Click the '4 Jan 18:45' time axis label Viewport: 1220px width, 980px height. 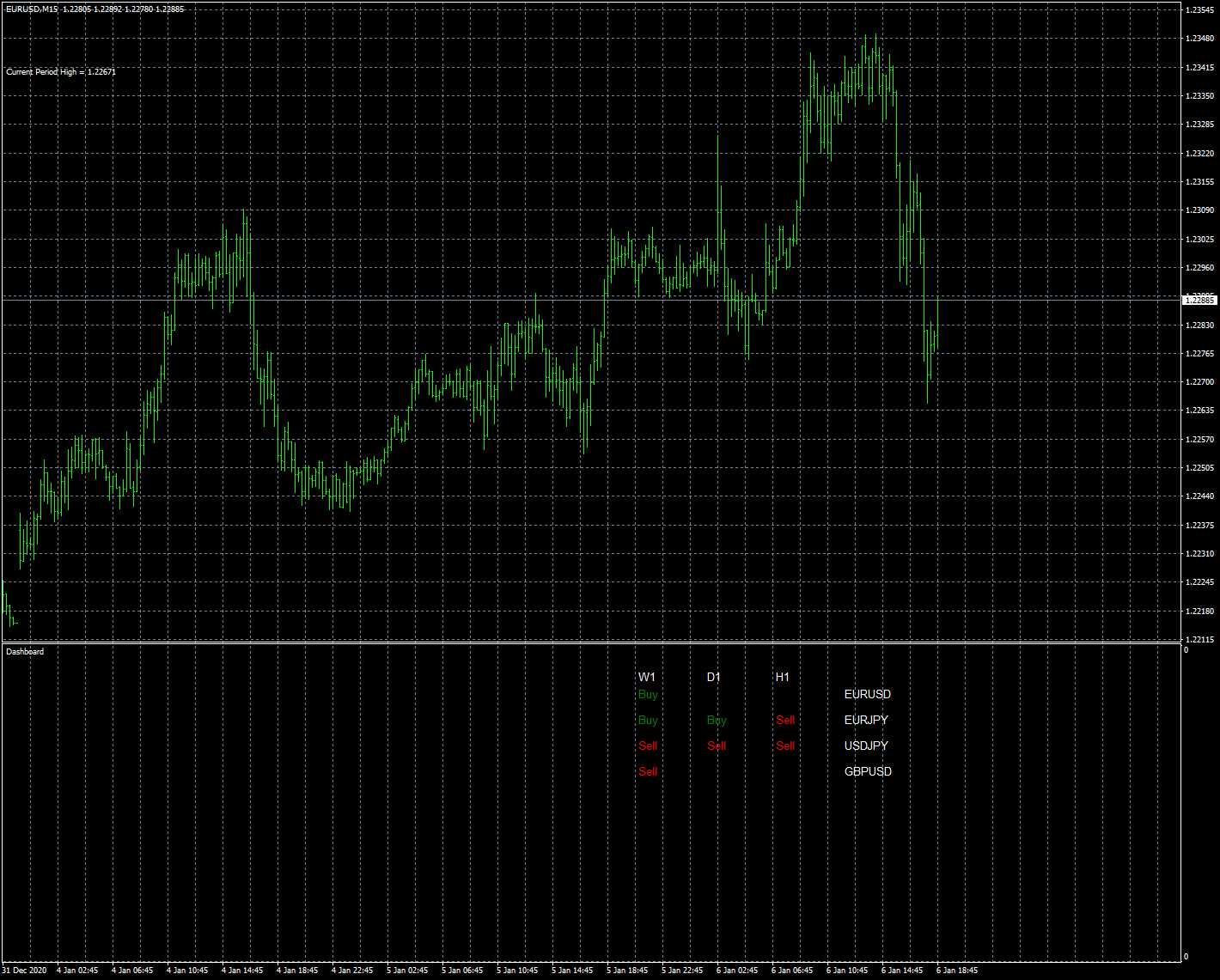tap(297, 971)
